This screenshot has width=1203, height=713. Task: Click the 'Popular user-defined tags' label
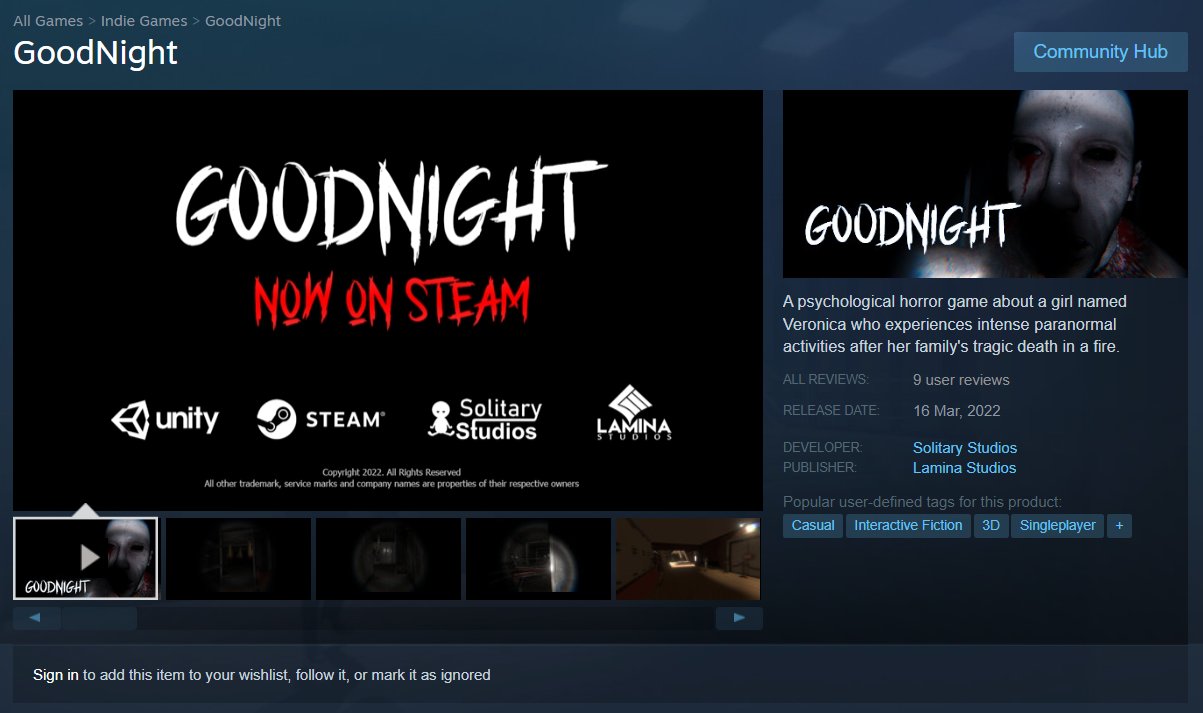pos(922,502)
